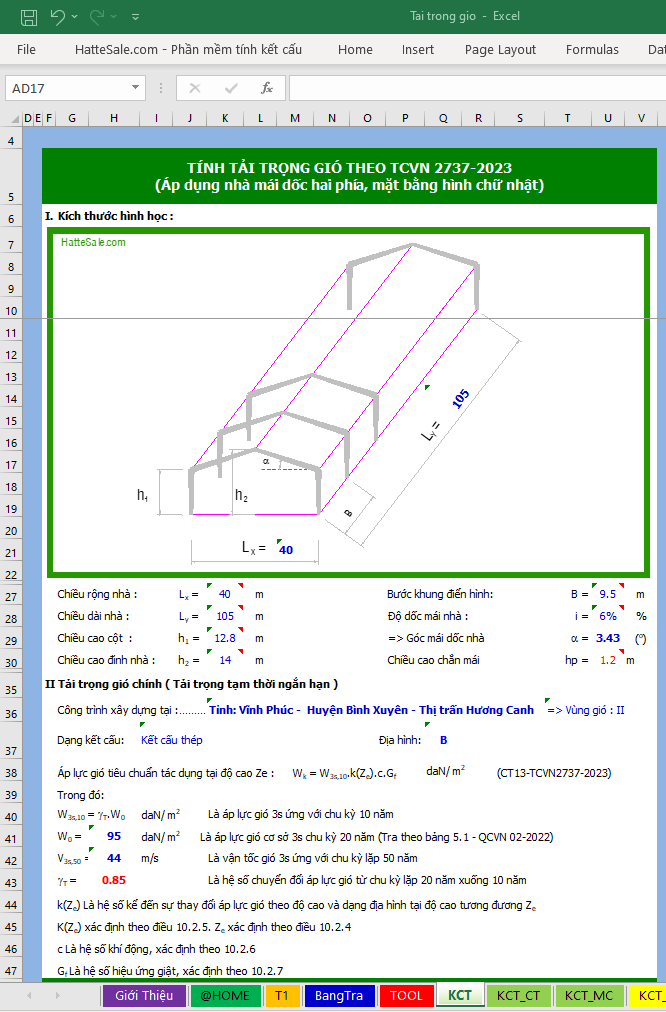
Task: Open the KCT_CT sheet tab
Action: click(x=518, y=995)
